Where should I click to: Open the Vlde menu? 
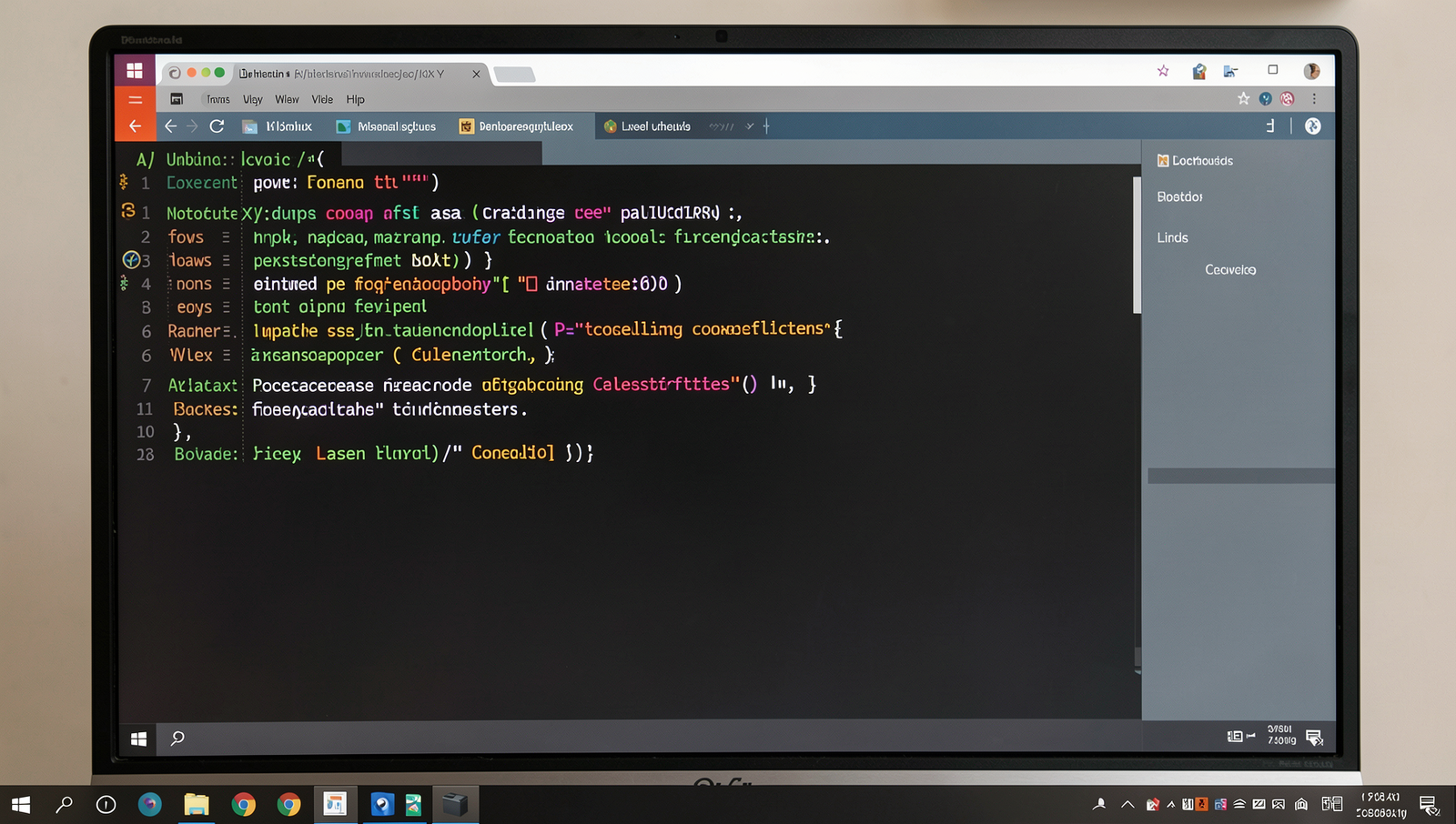click(x=322, y=99)
